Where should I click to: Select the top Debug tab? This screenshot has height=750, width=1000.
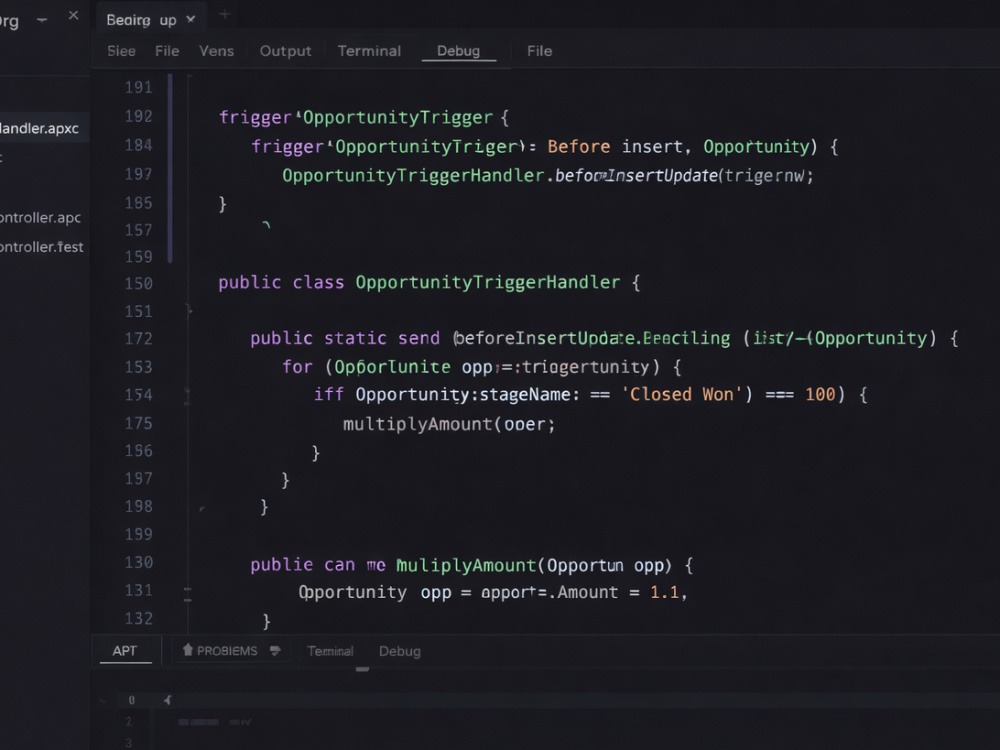click(459, 51)
